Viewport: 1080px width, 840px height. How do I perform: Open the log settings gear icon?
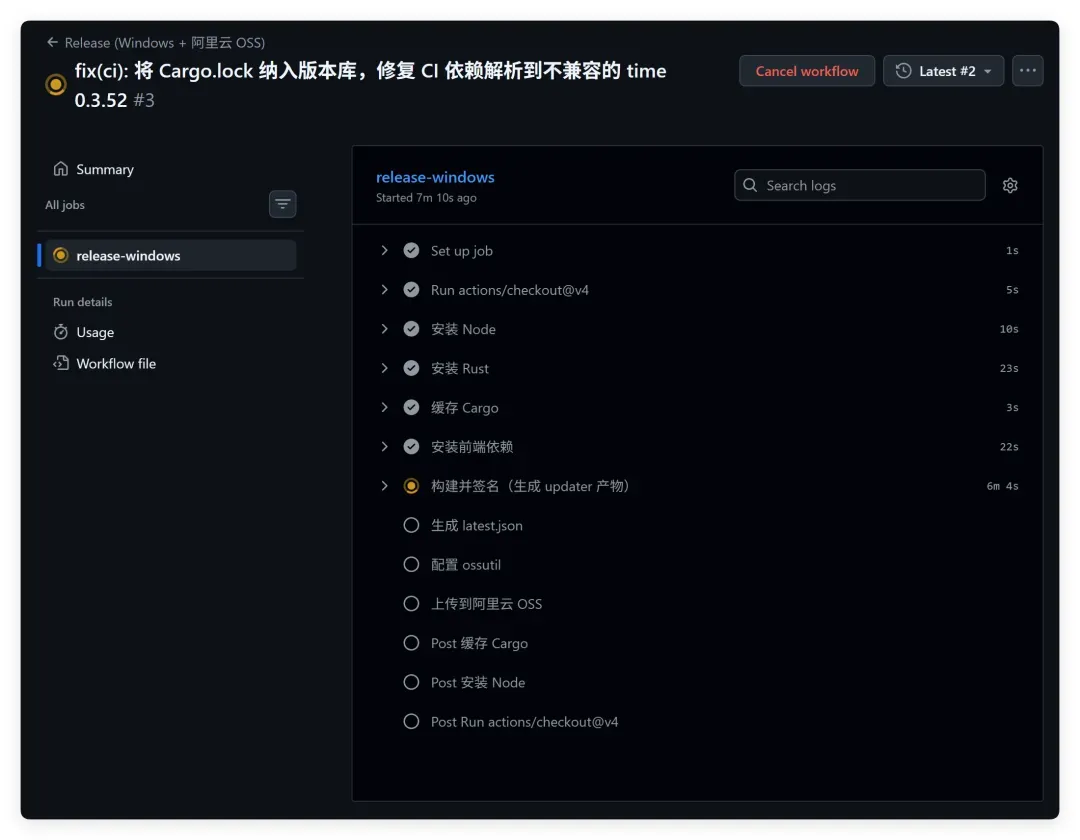[1009, 185]
